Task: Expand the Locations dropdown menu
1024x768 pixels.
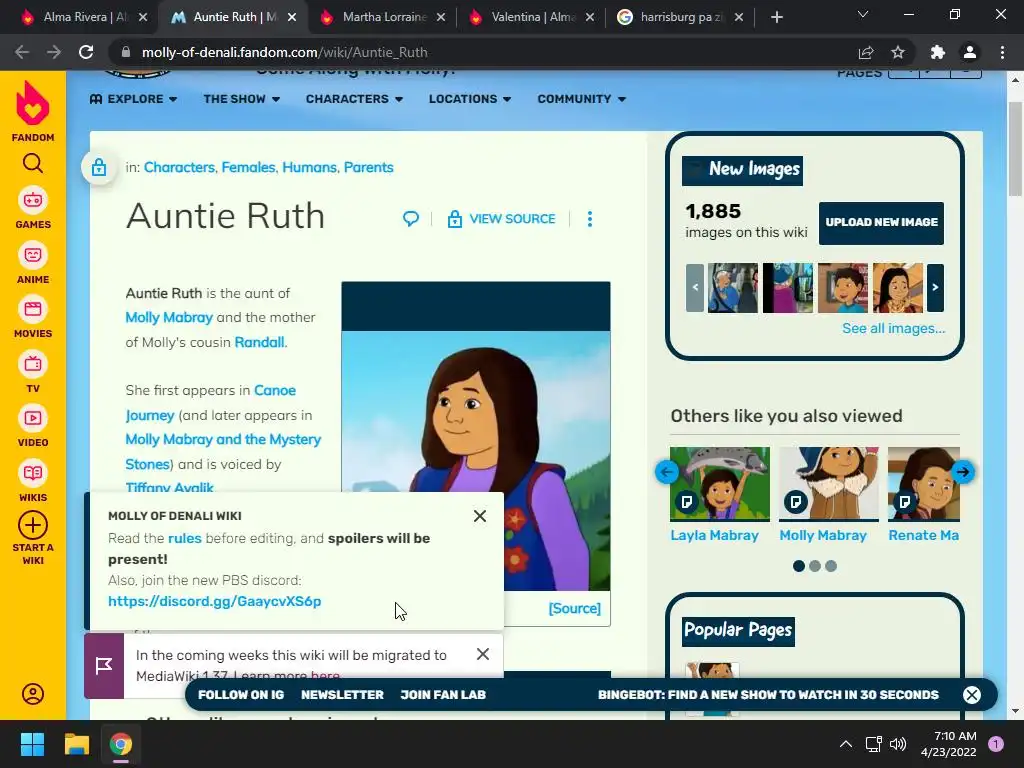Action: (470, 99)
